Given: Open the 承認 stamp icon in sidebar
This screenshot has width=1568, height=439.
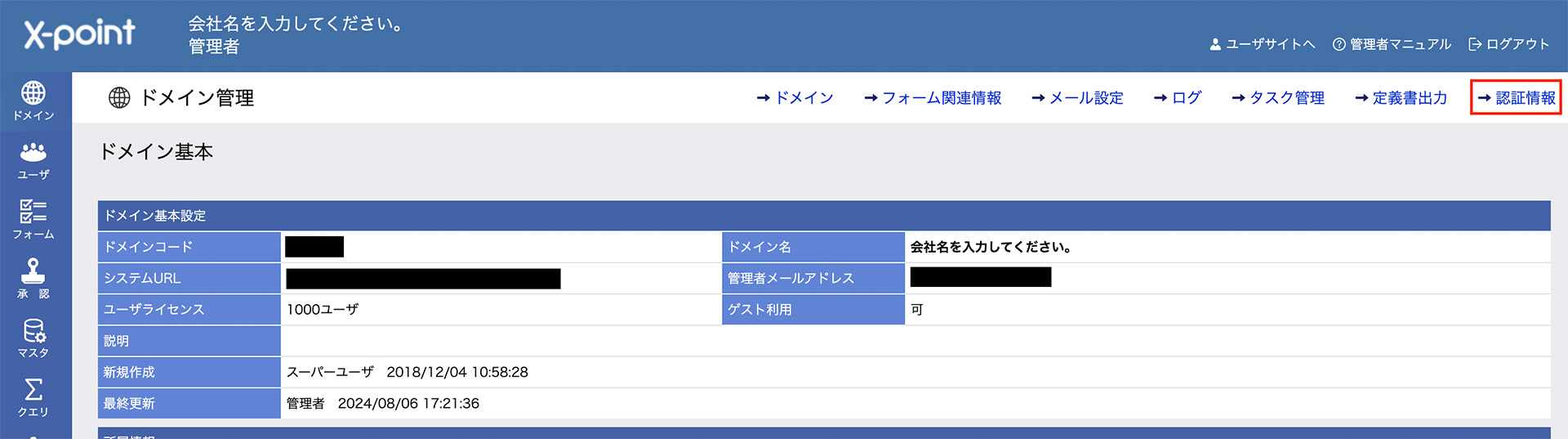Looking at the screenshot, I should tap(33, 278).
